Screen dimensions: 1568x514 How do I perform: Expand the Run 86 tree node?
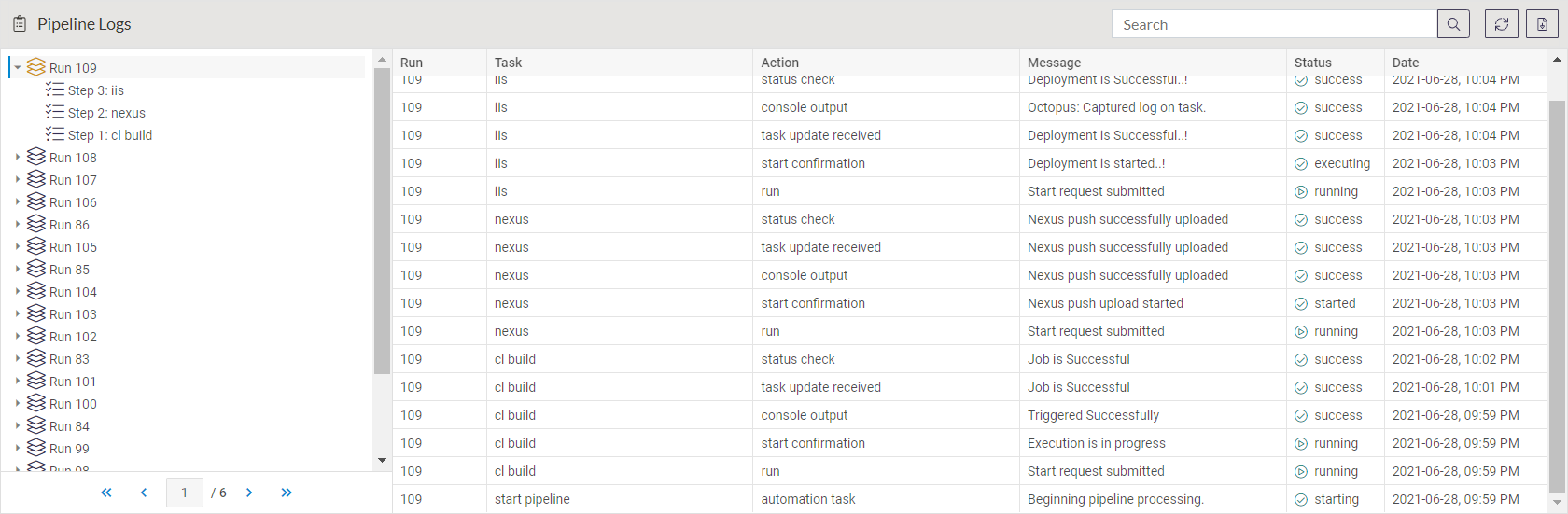pos(18,224)
